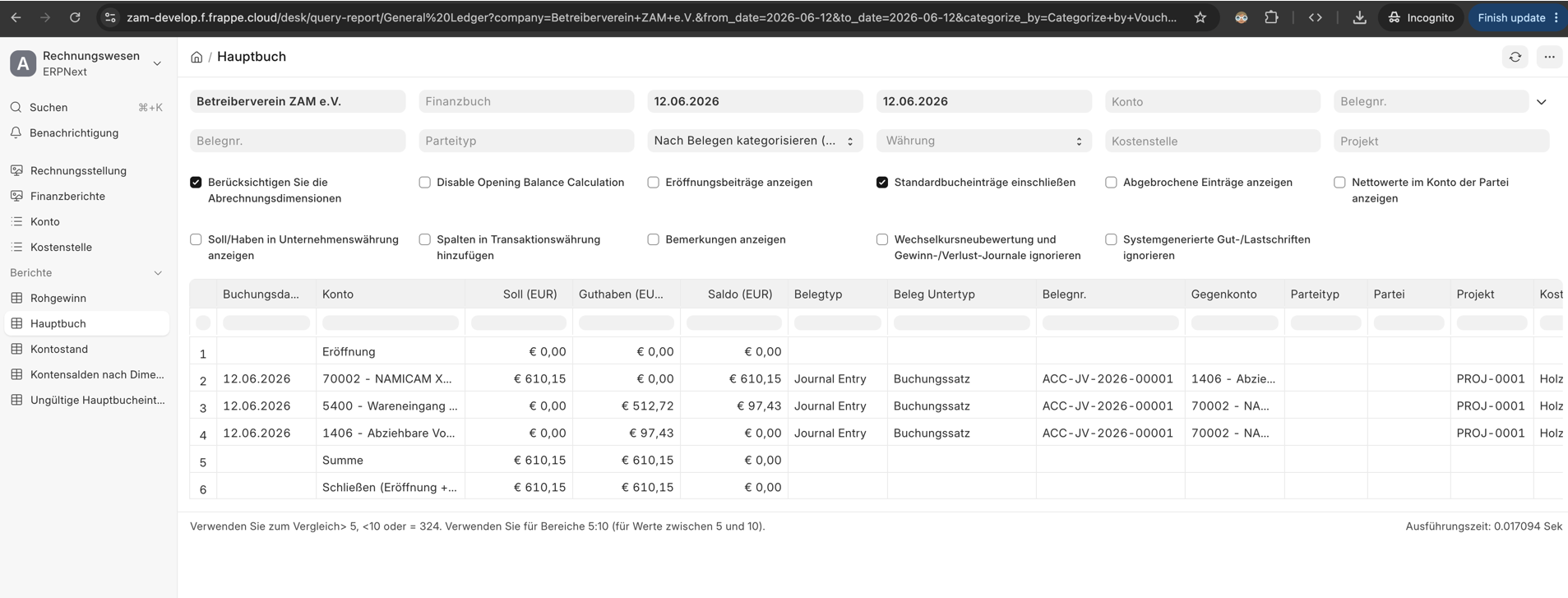Viewport: 1568px width, 598px height.
Task: Bookmark this page with the star icon
Action: [x=1200, y=17]
